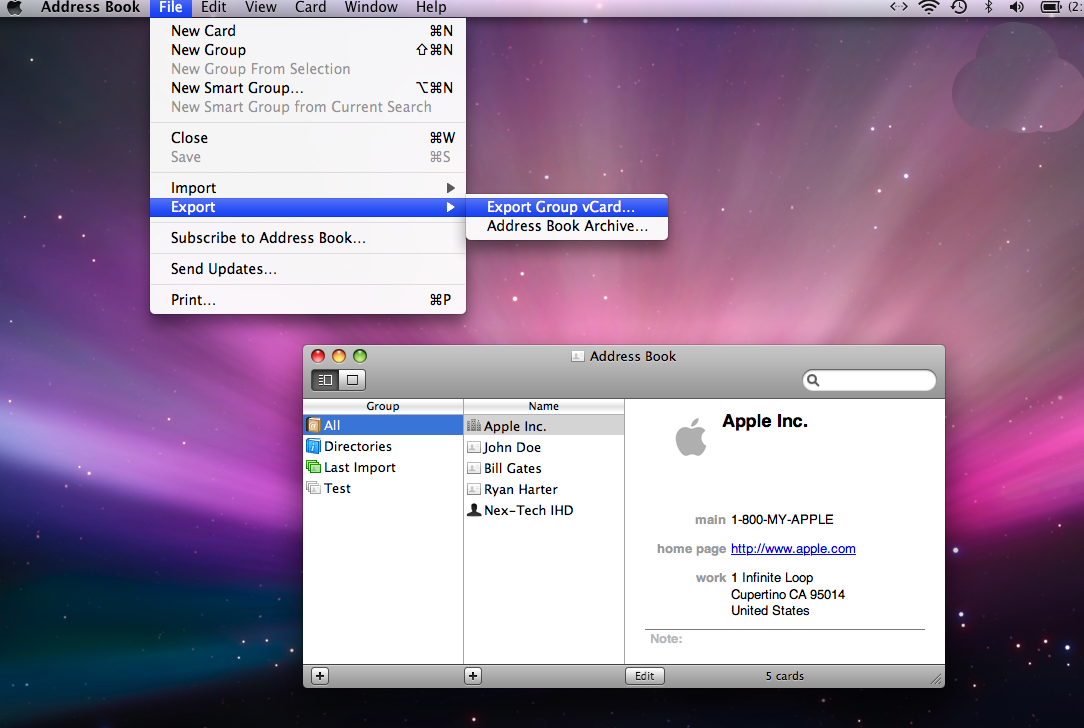Choose Close from the File menu
1084x728 pixels.
pos(308,138)
